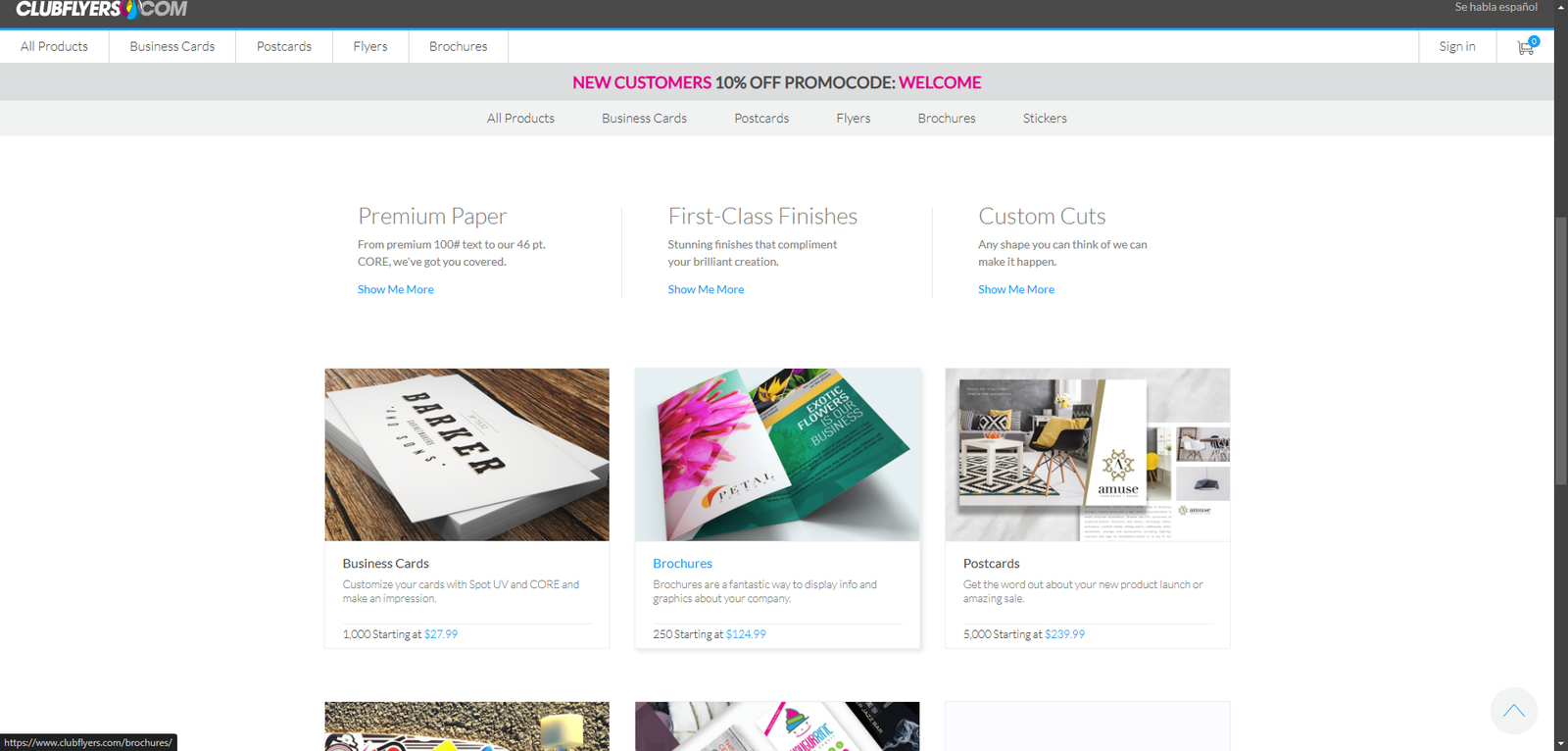The image size is (1568, 751).
Task: Click the $239.99 postcards price
Action: tap(1064, 634)
